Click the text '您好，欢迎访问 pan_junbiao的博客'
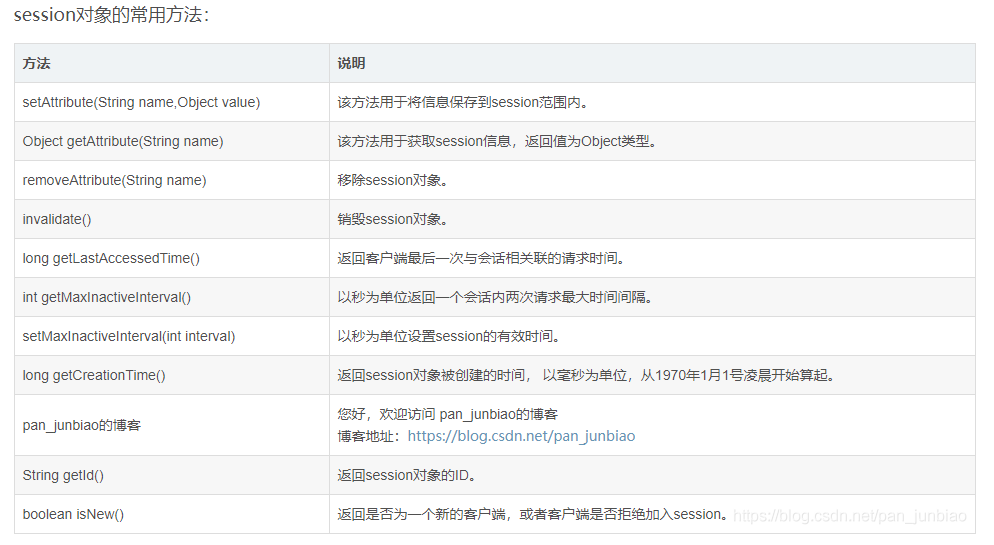The image size is (994, 545). pyautogui.click(x=448, y=414)
